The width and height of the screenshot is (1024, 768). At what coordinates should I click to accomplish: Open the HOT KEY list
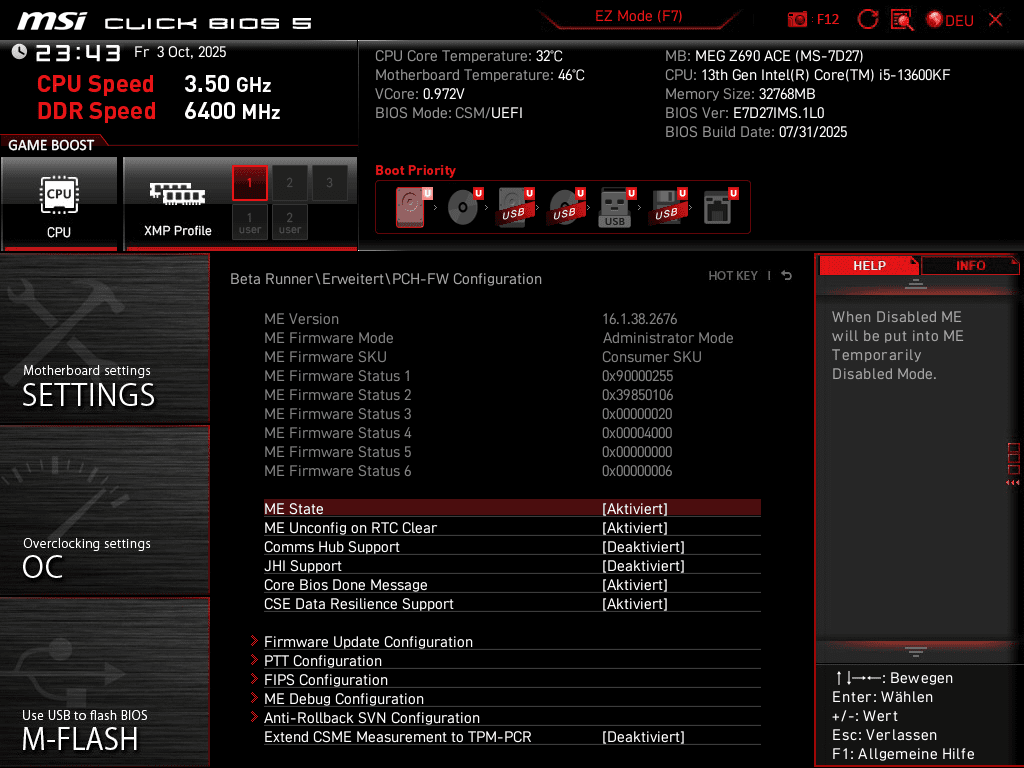click(x=733, y=276)
